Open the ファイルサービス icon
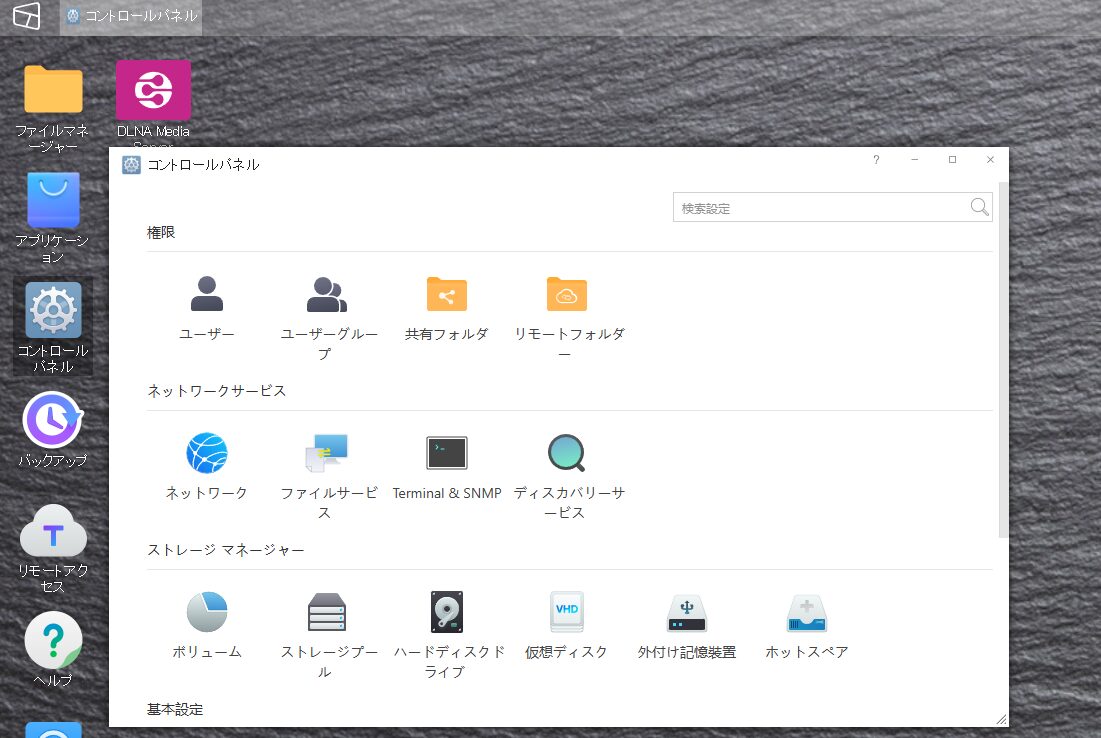The height and width of the screenshot is (738, 1101). click(x=327, y=454)
